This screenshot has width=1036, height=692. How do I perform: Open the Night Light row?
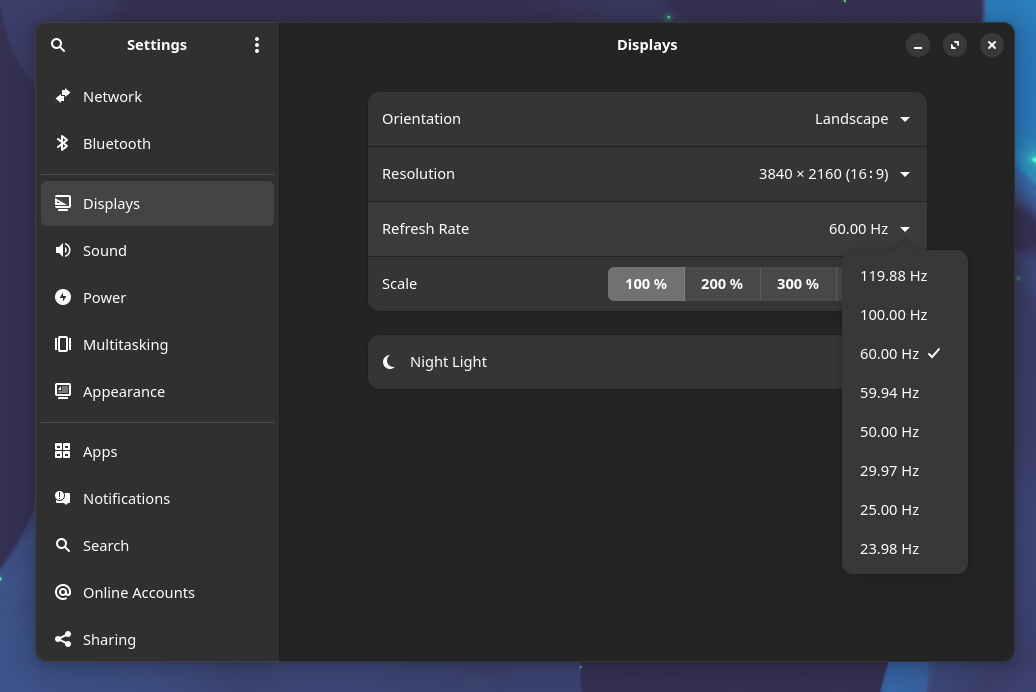605,362
